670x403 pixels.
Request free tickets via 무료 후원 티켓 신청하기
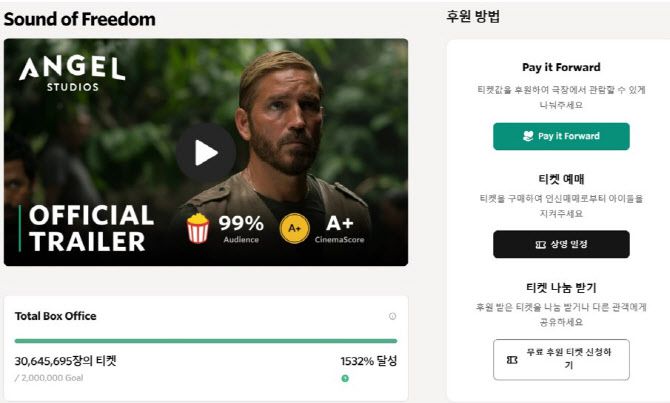tap(561, 359)
